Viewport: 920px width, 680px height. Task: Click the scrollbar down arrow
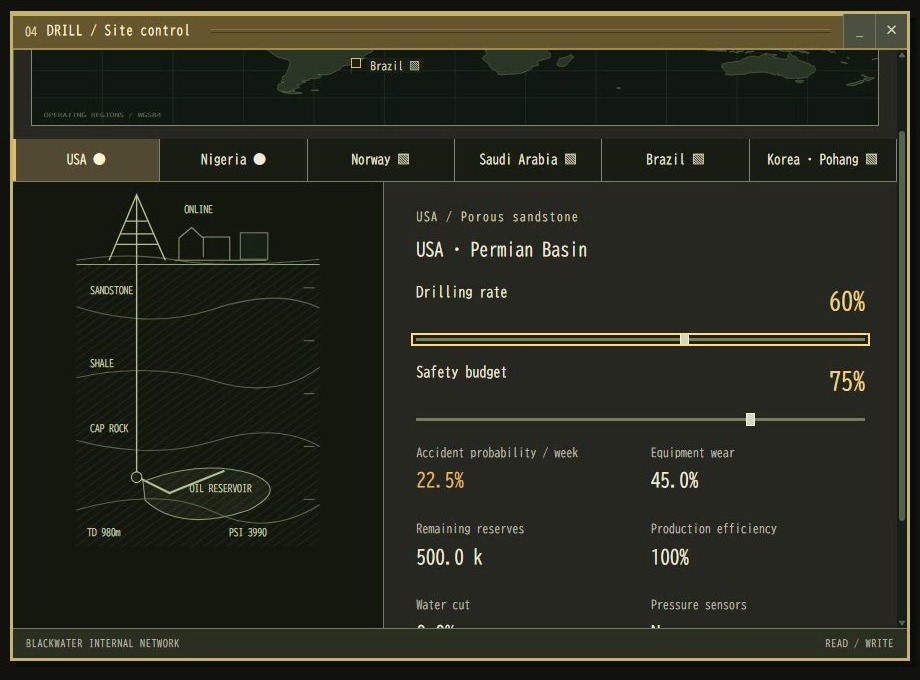[x=902, y=623]
